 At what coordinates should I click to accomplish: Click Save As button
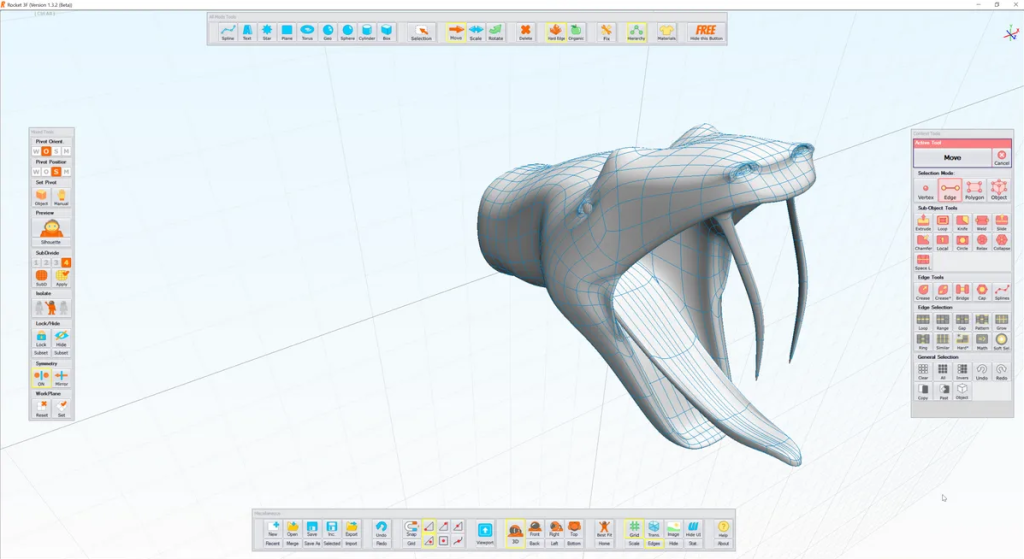point(312,543)
